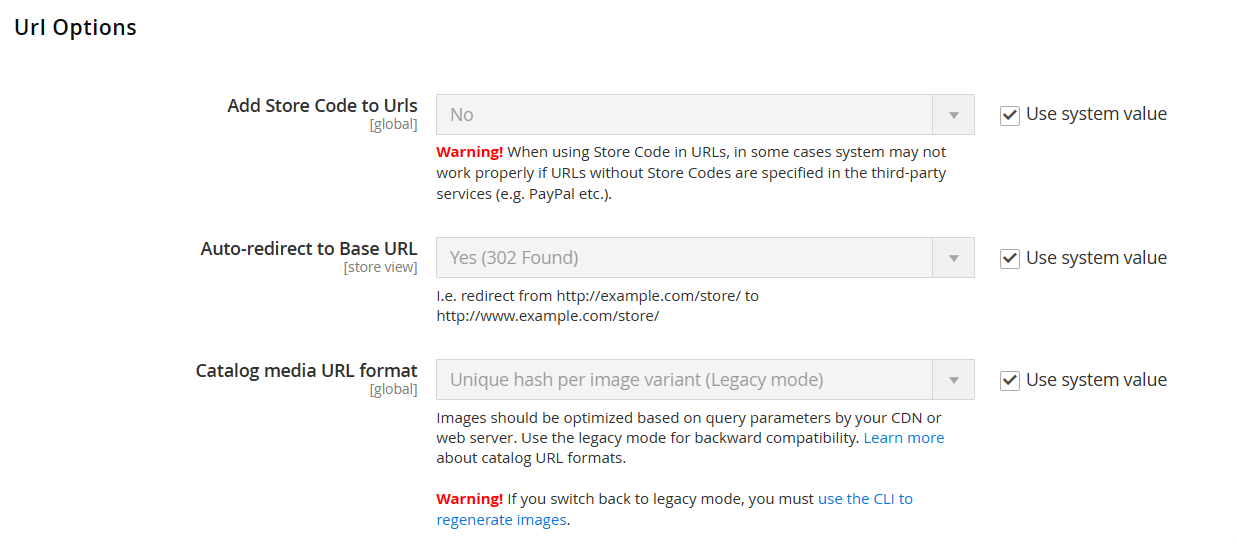
Task: Click the arrow icon on the Add Store Code select
Action: point(953,115)
